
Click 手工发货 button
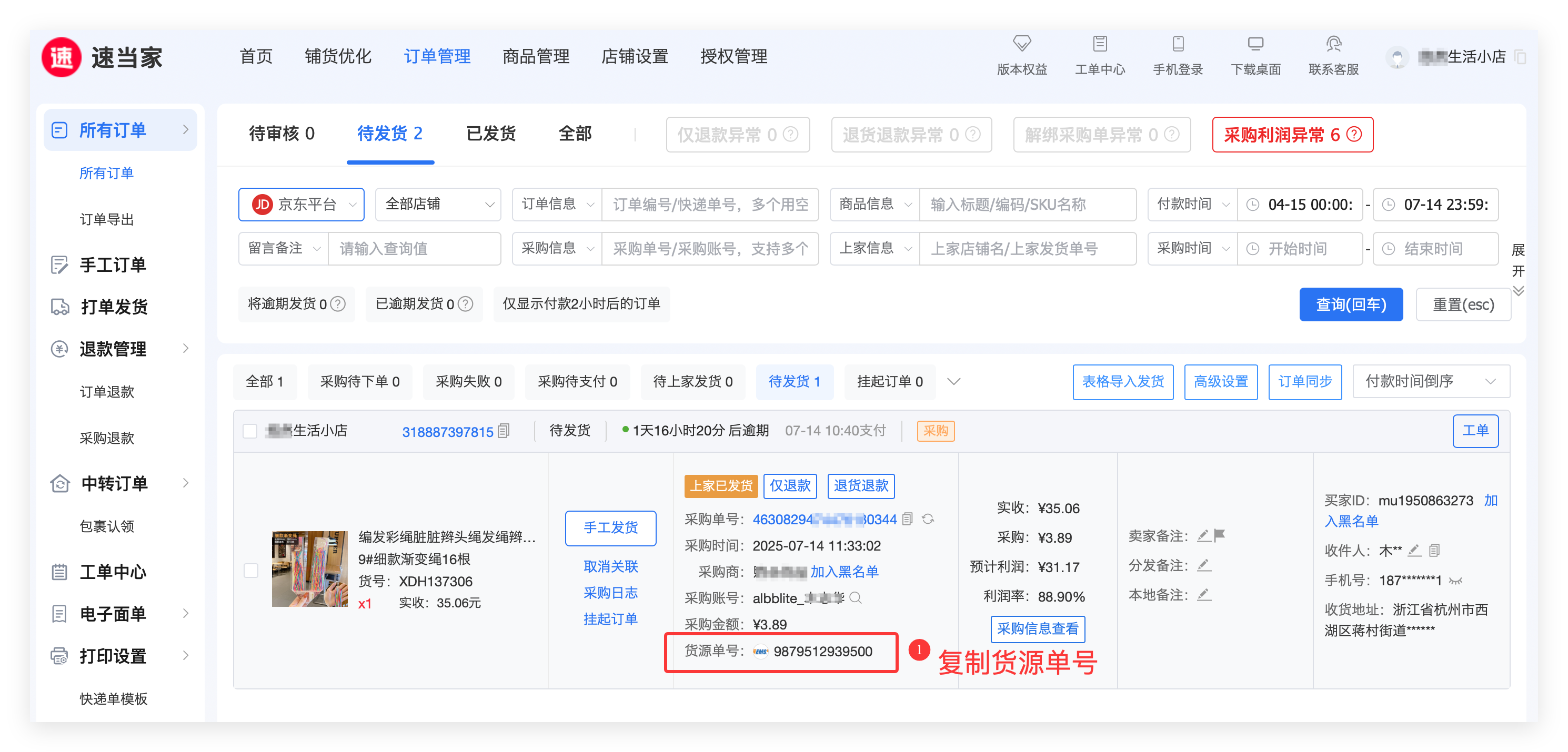(610, 527)
